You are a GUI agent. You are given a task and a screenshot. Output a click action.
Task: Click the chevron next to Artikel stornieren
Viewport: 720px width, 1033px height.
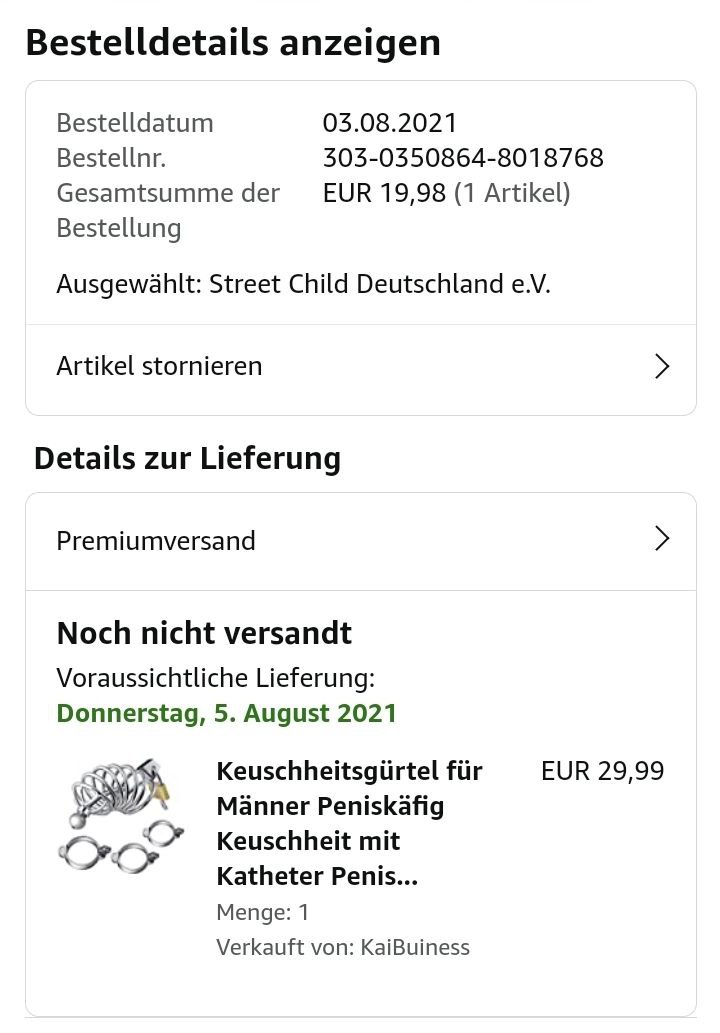pyautogui.click(x=661, y=366)
